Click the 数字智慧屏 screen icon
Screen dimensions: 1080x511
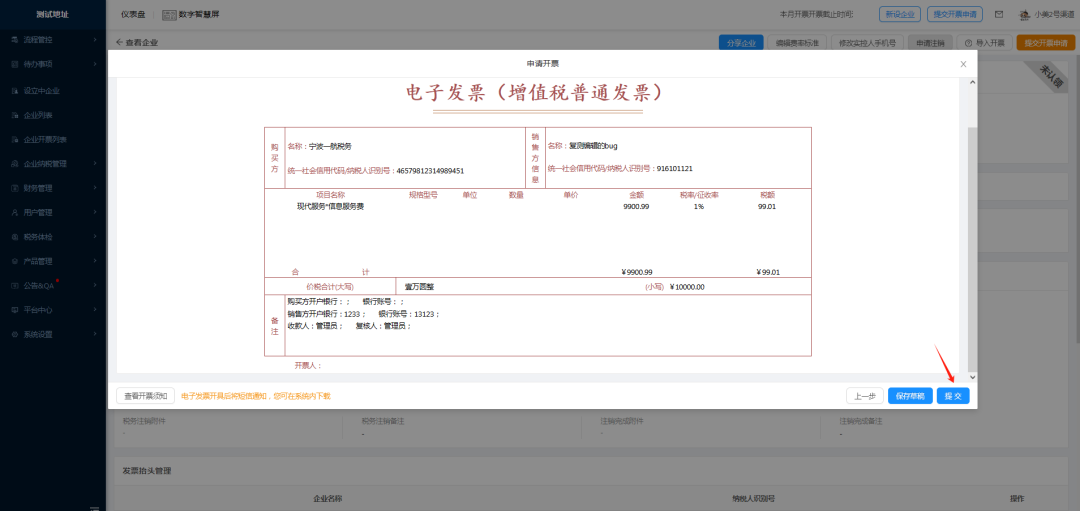click(x=169, y=15)
